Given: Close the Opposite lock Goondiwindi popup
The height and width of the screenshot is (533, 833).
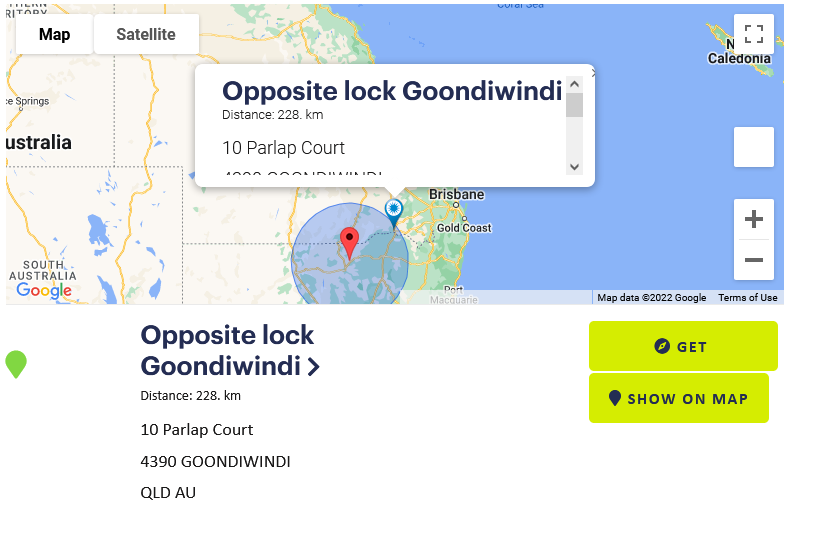Looking at the screenshot, I should click(x=593, y=72).
